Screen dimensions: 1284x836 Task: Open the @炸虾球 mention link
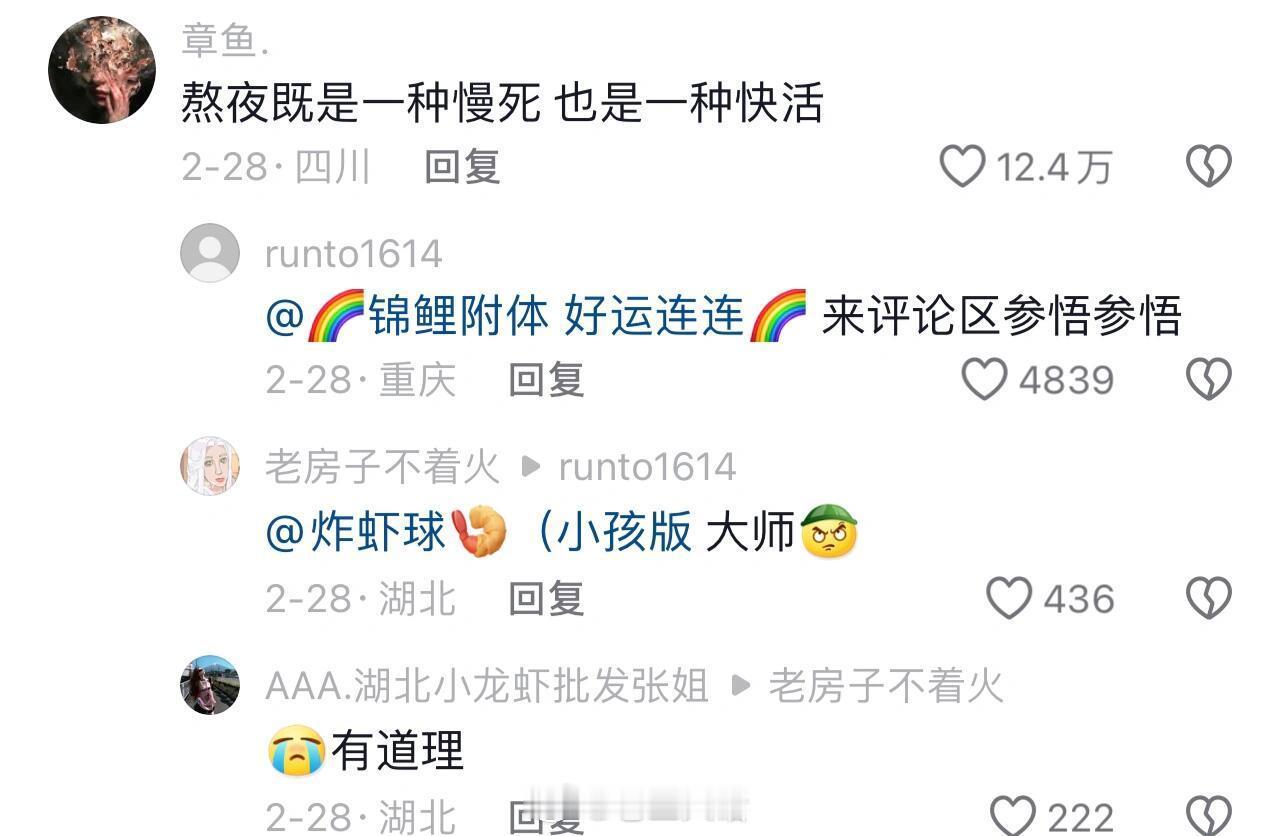tap(387, 532)
